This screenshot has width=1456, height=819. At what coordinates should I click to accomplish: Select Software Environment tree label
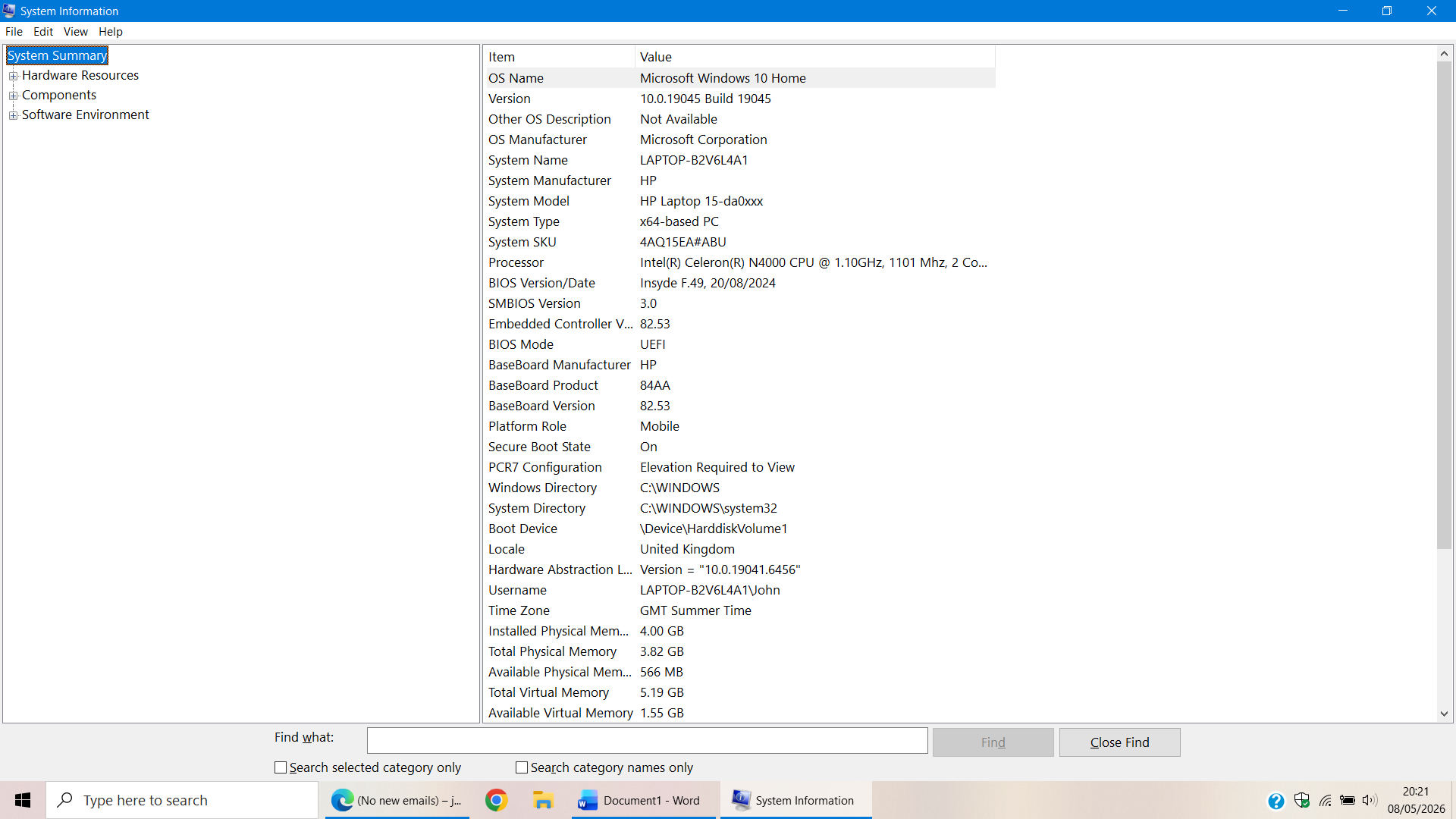tap(86, 115)
